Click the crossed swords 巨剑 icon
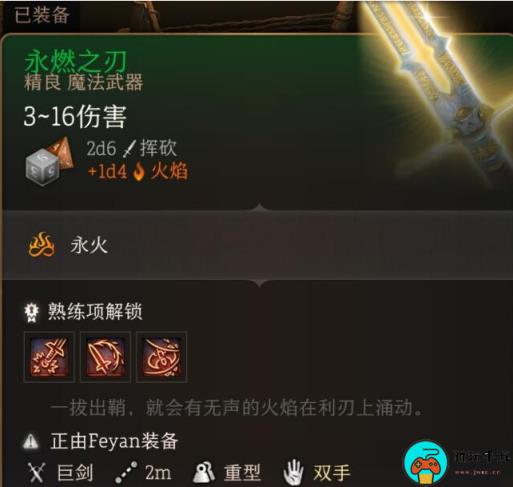513x487 pixels. (36, 472)
